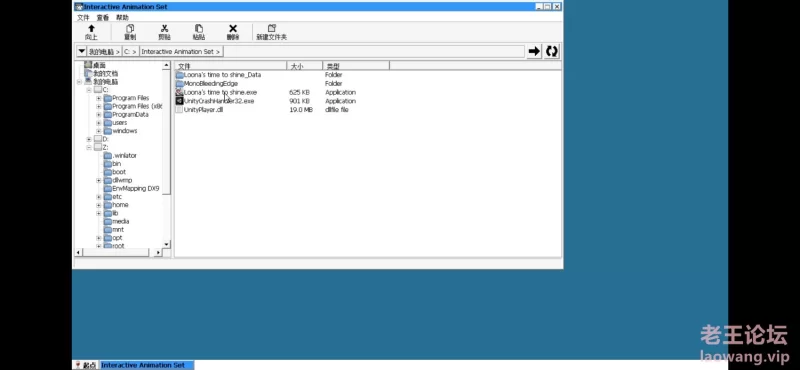Click the .winlator folder icon in tree
The height and width of the screenshot is (370, 800).
tap(108, 156)
